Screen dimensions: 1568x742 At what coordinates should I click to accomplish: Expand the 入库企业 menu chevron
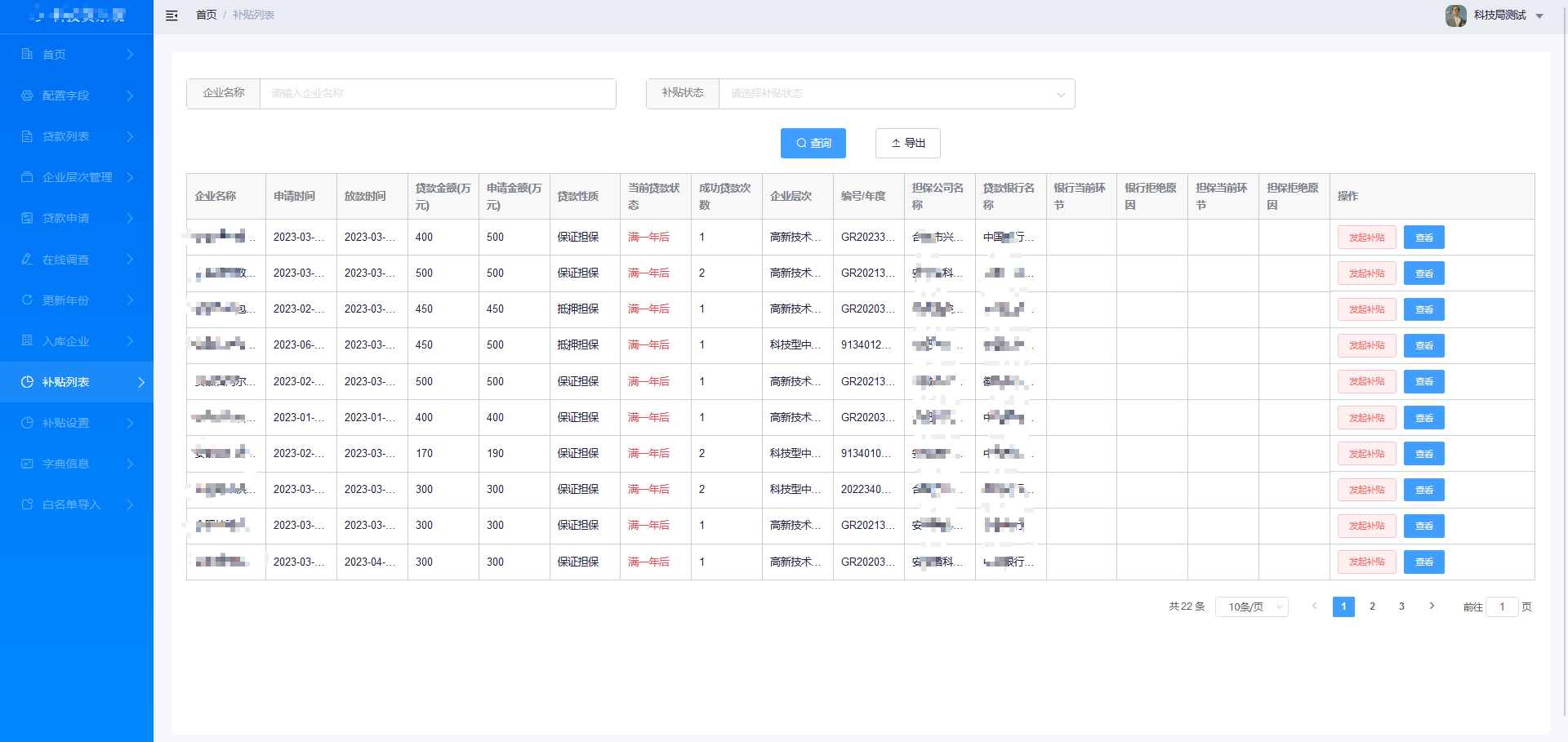coord(130,341)
